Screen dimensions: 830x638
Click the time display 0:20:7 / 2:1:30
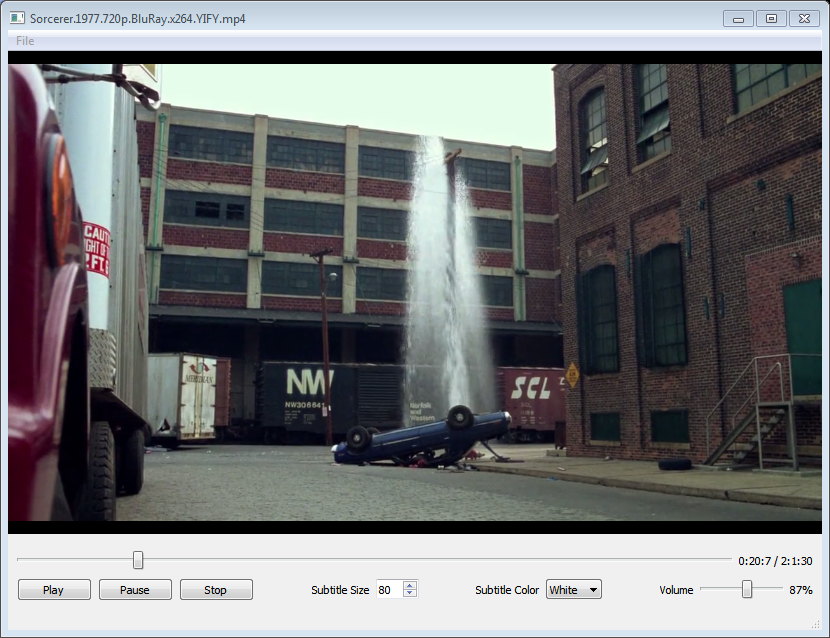click(775, 561)
